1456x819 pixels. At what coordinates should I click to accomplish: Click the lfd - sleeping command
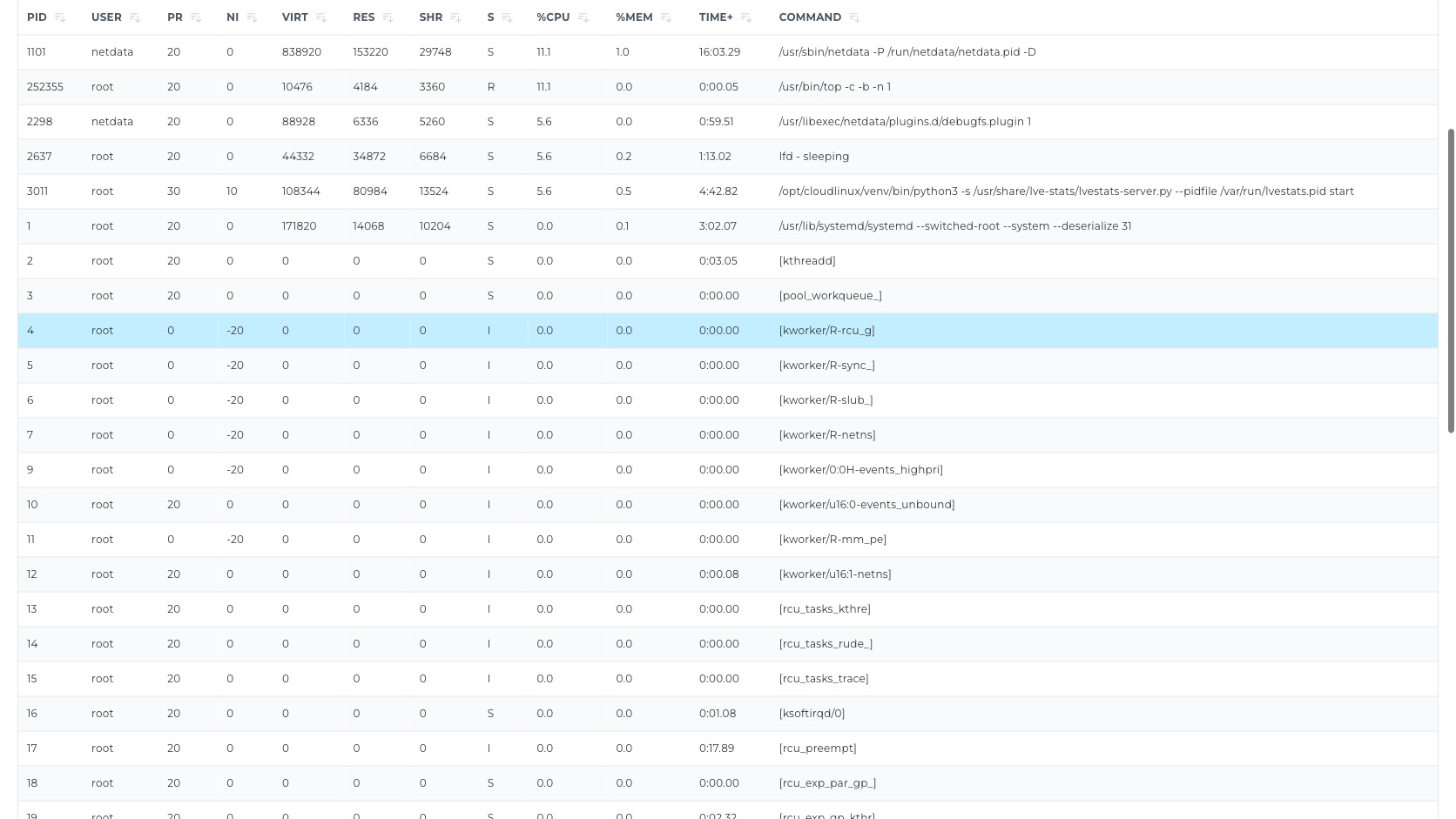tap(814, 157)
